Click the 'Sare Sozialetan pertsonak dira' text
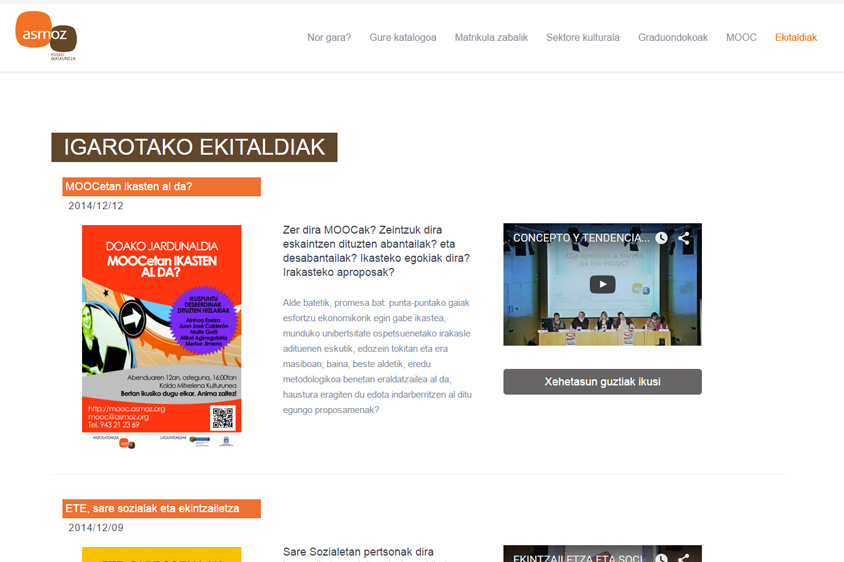The image size is (844, 562). tap(358, 553)
